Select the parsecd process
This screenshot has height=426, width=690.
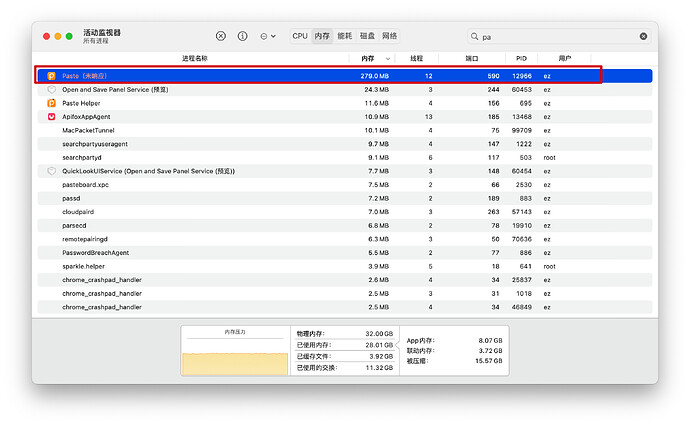click(x=345, y=225)
